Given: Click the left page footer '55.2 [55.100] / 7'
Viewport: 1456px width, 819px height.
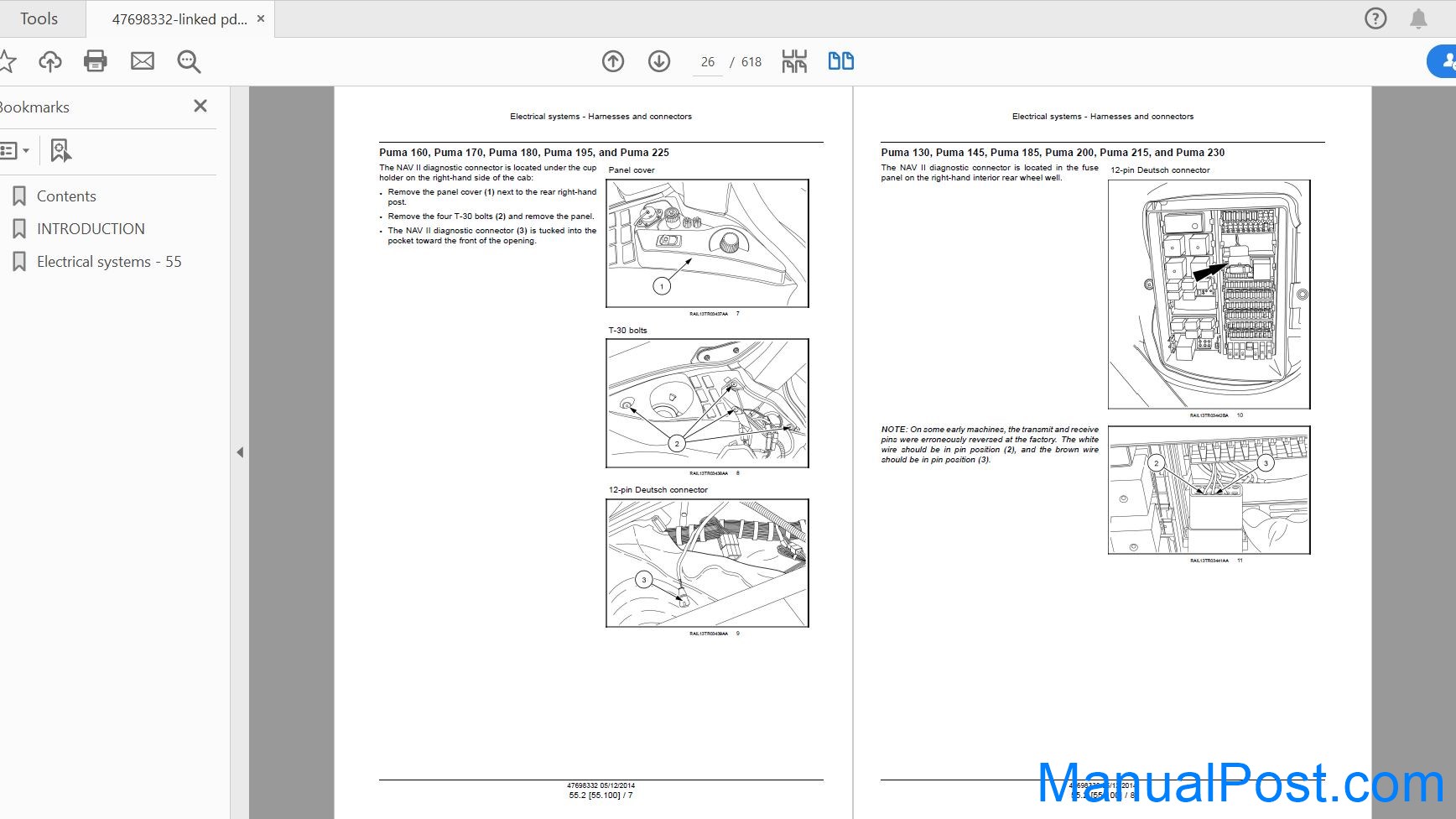Looking at the screenshot, I should (x=601, y=796).
